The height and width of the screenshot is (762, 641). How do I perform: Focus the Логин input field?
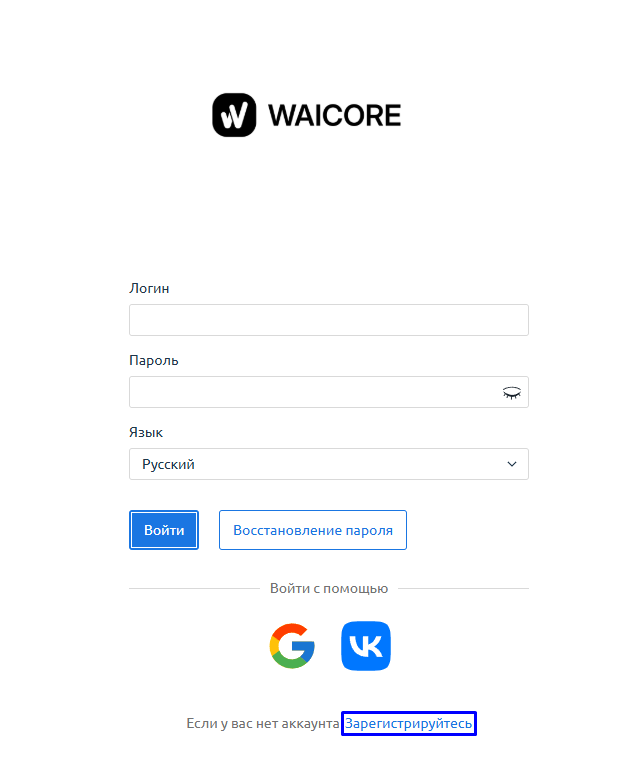[329, 320]
